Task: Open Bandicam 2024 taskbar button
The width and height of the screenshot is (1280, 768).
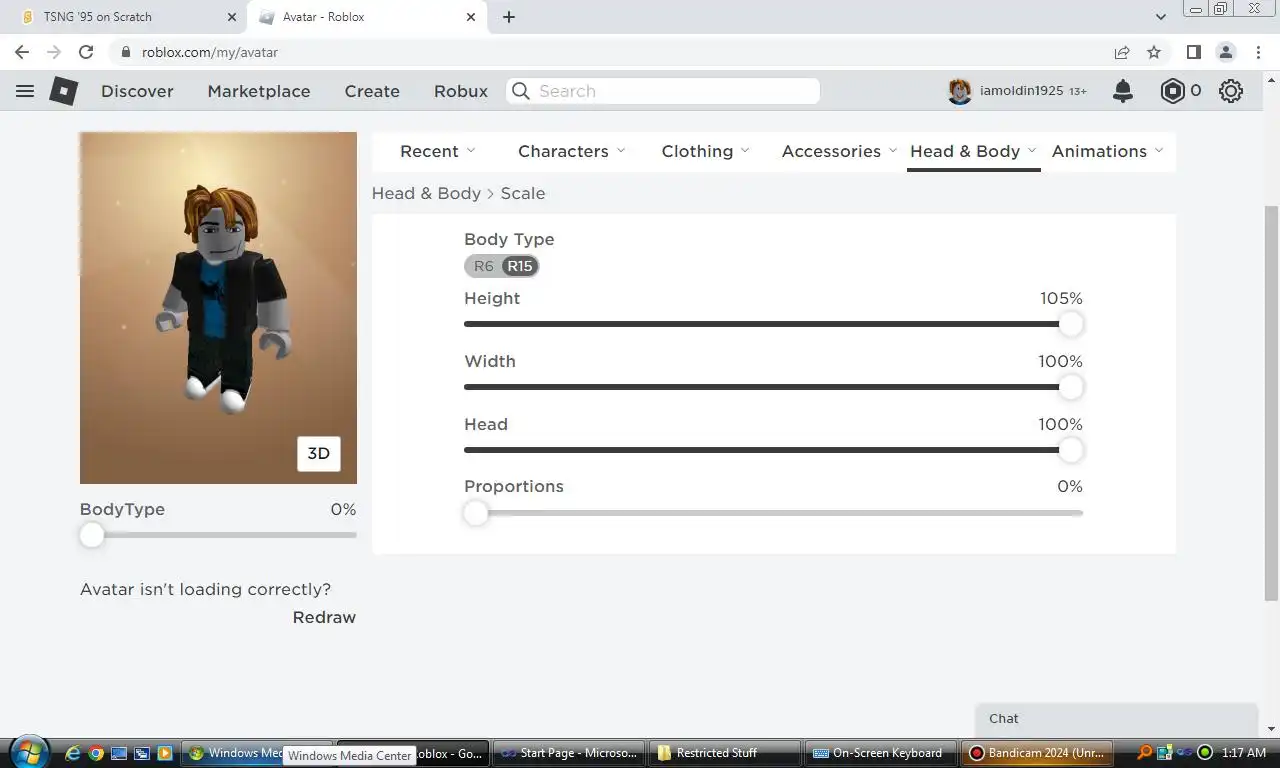Action: click(1037, 753)
